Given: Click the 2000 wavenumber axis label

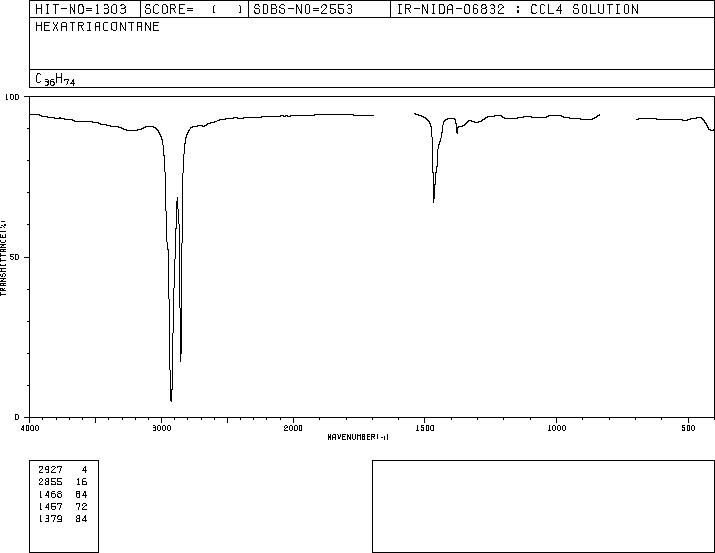Looking at the screenshot, I should pyautogui.click(x=293, y=428).
